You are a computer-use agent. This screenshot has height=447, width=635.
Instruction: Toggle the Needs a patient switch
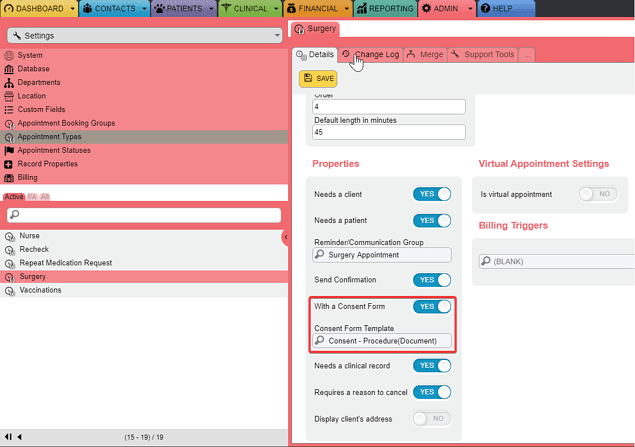click(x=432, y=221)
